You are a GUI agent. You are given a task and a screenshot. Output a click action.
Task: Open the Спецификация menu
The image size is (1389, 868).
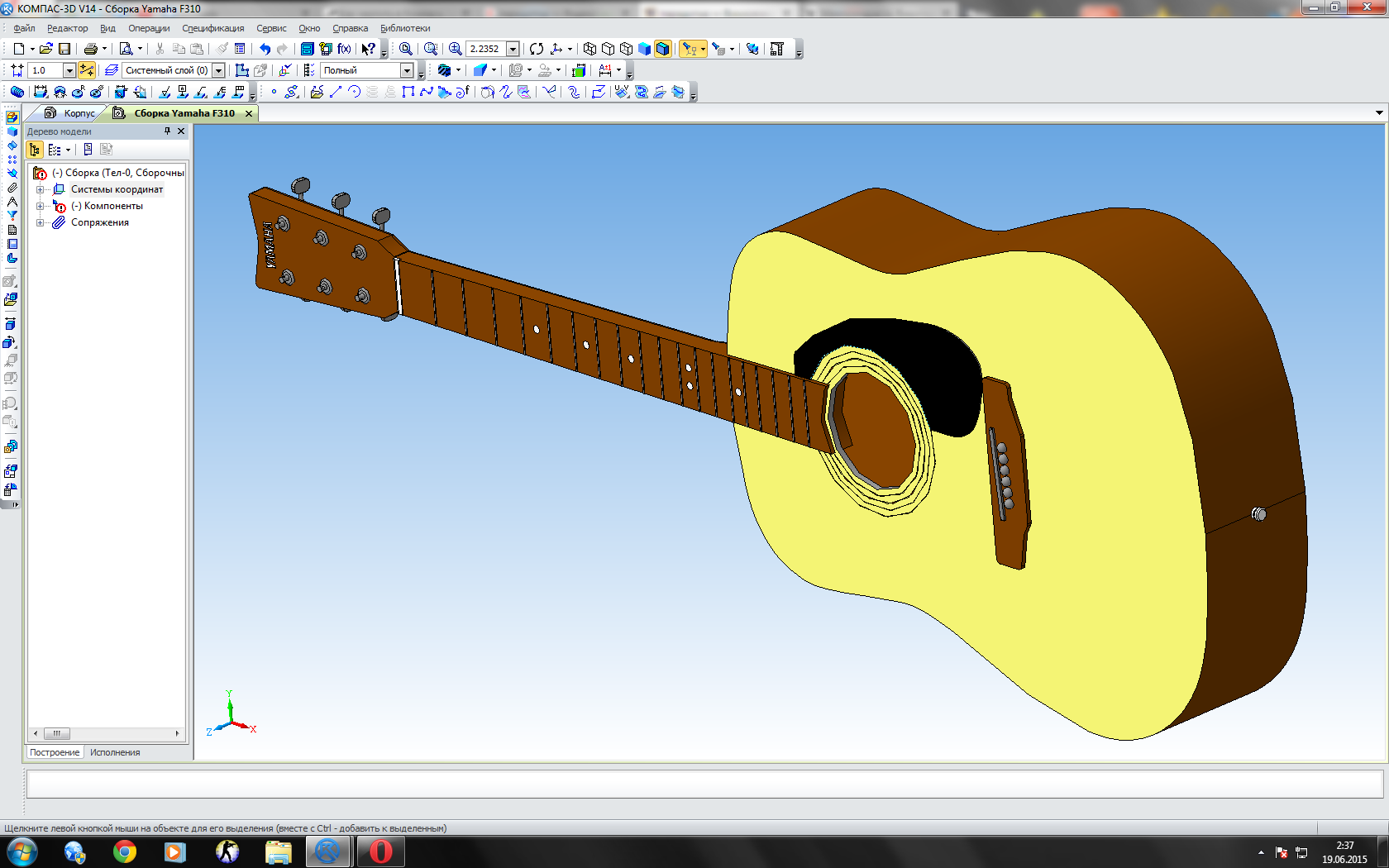213,28
